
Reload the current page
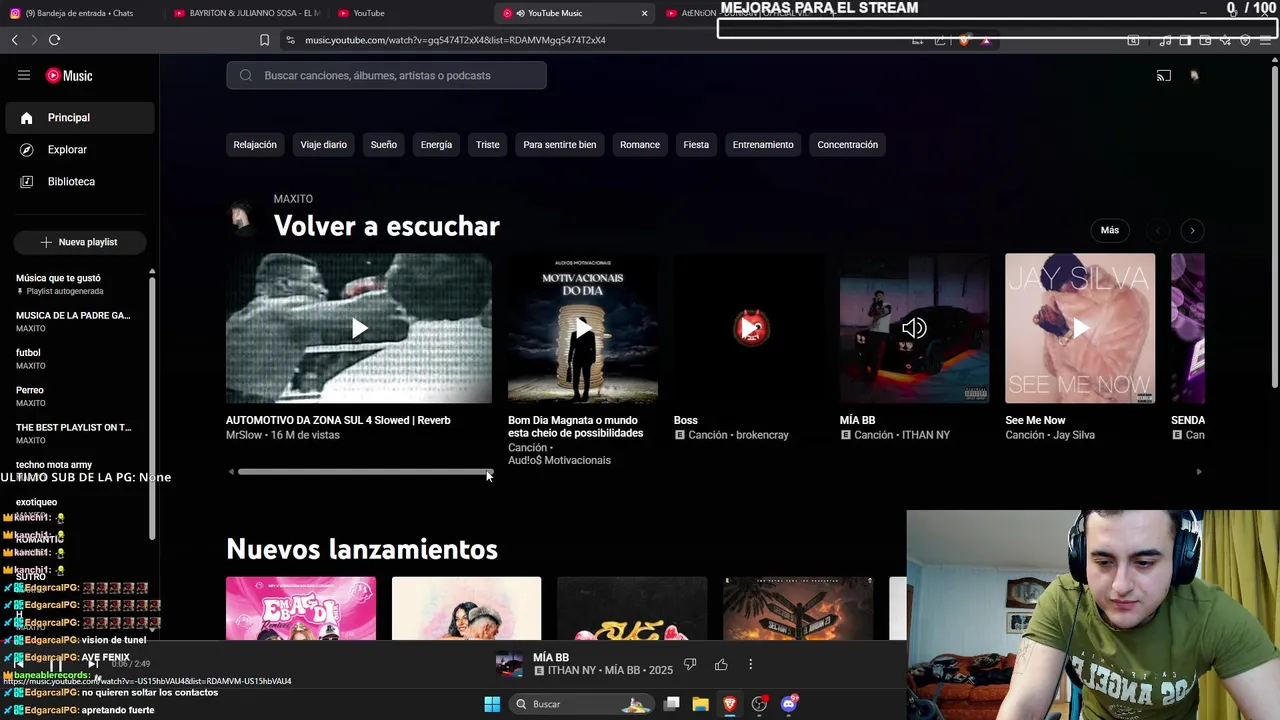pyautogui.click(x=54, y=40)
